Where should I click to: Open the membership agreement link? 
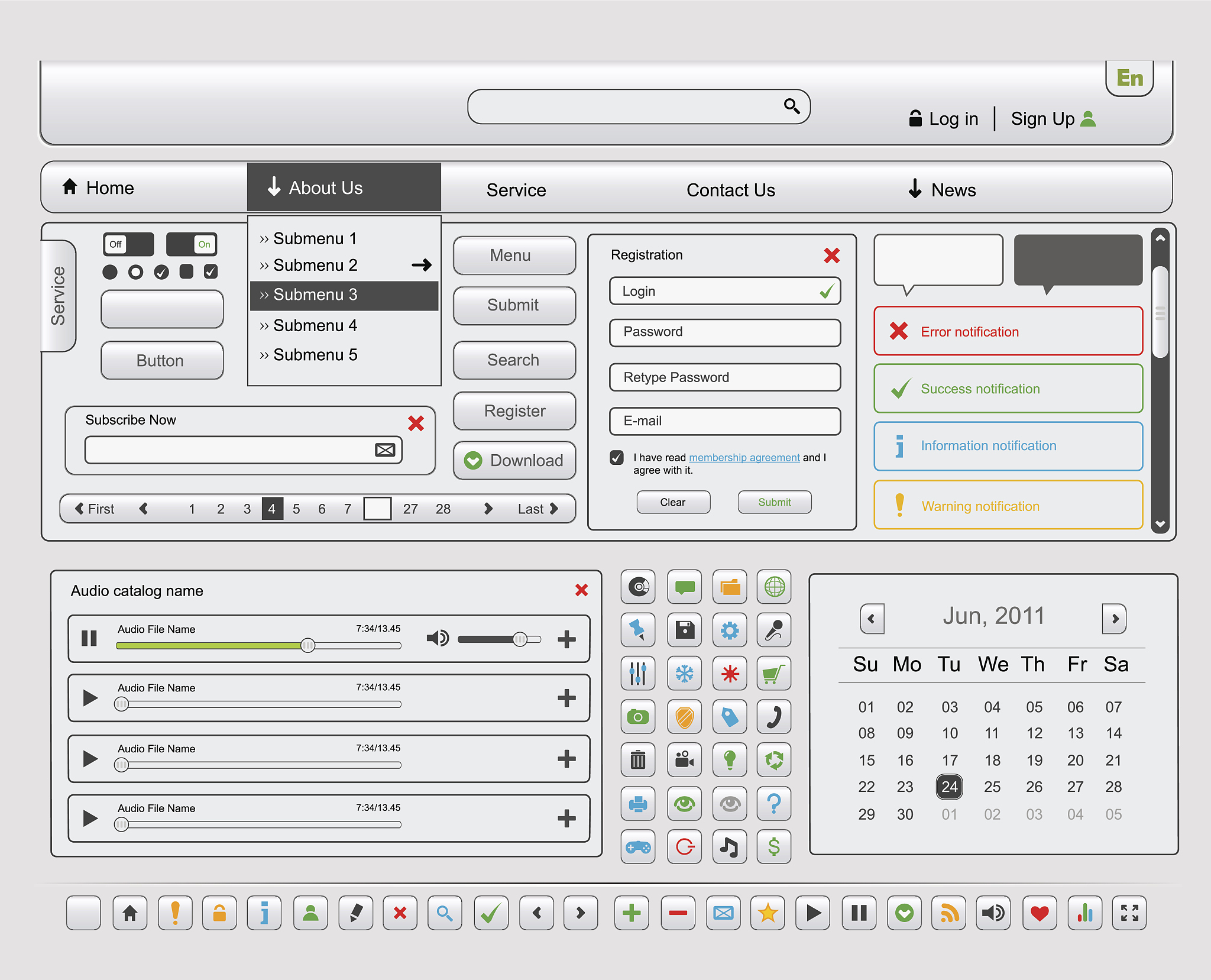coord(744,457)
